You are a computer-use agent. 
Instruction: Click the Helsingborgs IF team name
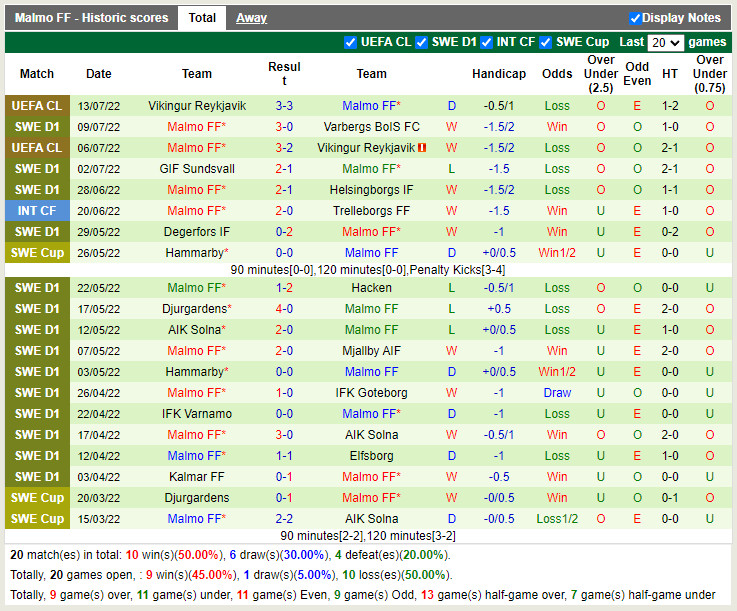[x=371, y=190]
